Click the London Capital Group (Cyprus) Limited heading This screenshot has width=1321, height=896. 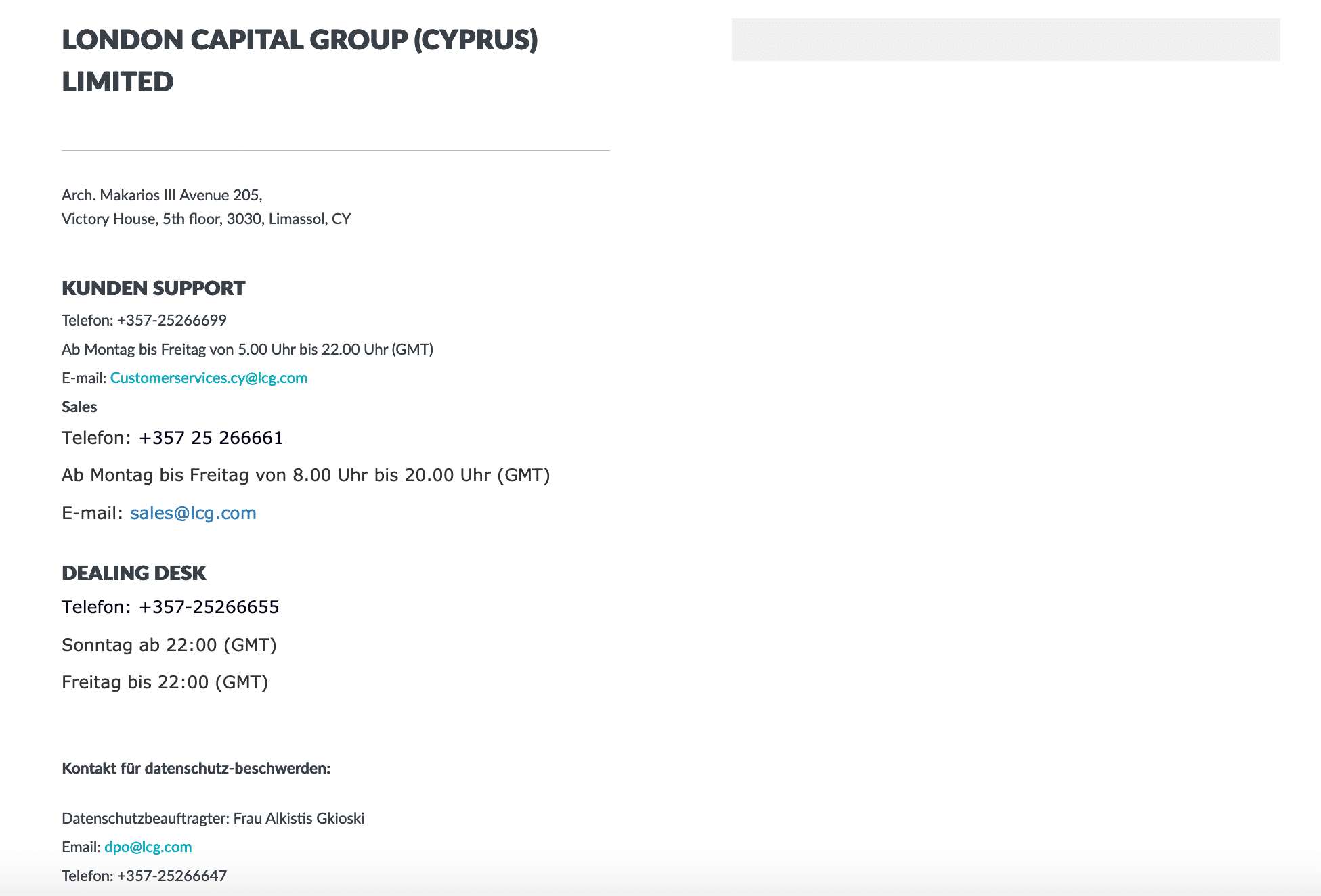click(299, 60)
